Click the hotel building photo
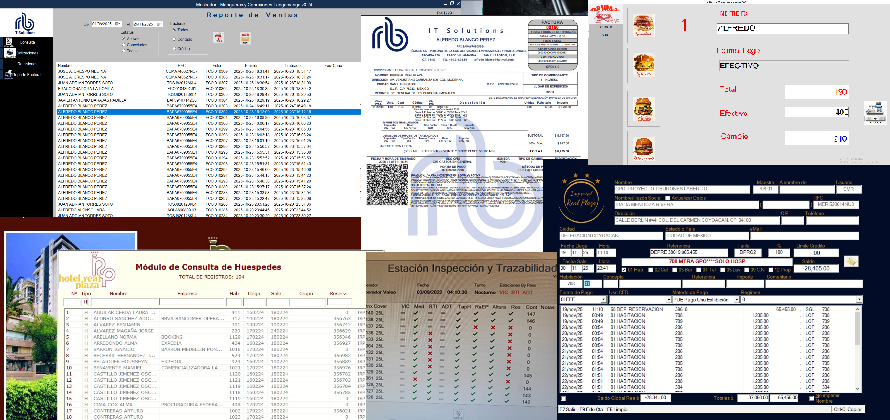This screenshot has height=420, width=890. click(x=70, y=326)
